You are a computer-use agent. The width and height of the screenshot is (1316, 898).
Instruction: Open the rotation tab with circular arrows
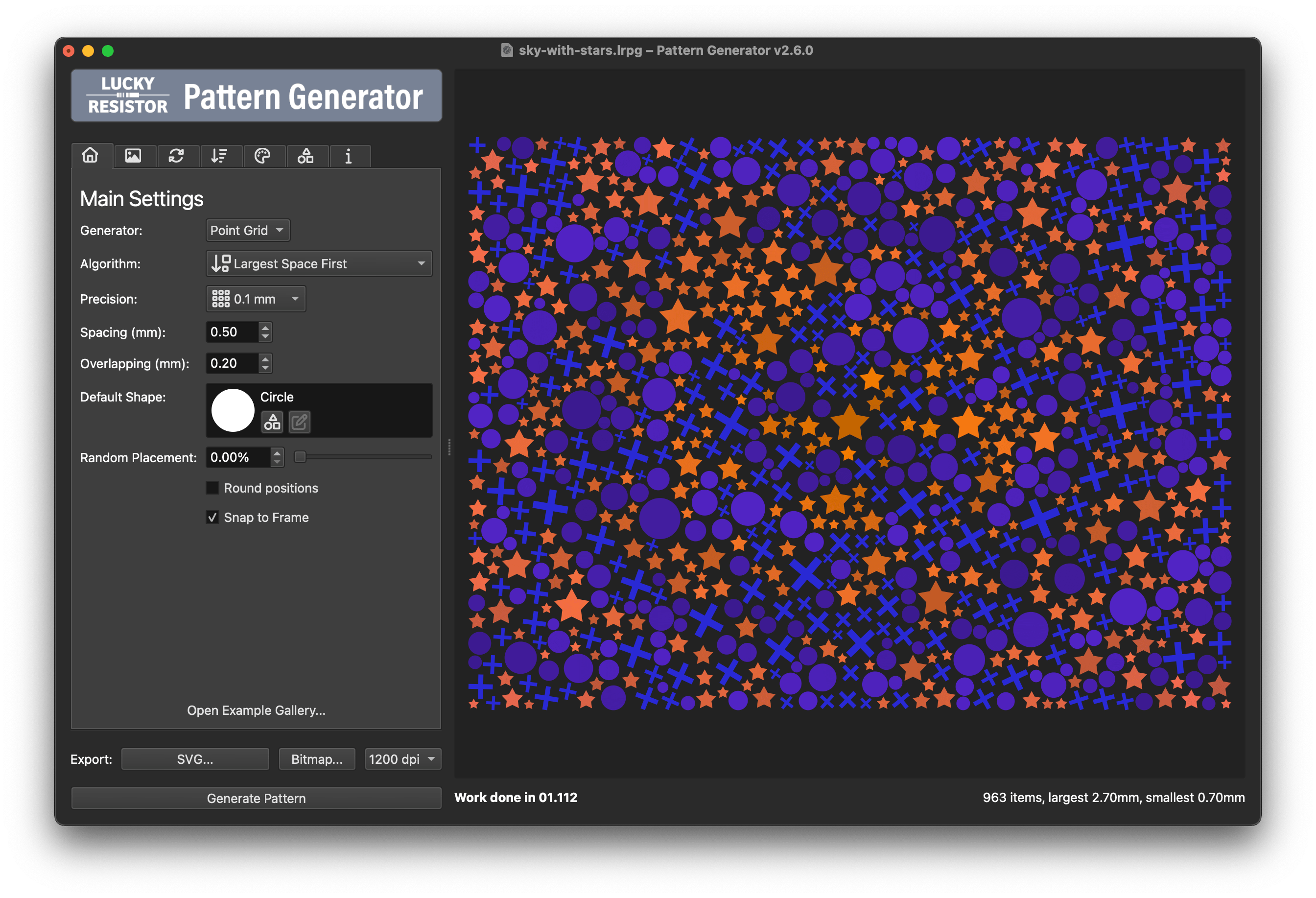click(176, 156)
